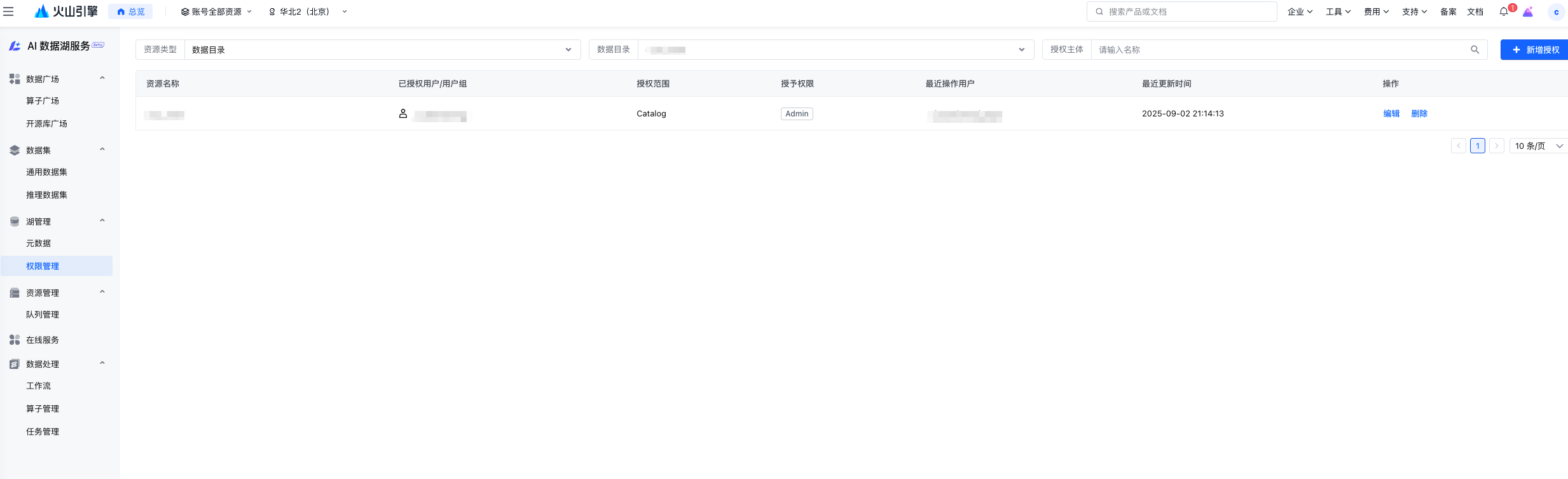Click the 在线服务 sidebar icon
The image size is (1568, 479).
(15, 340)
